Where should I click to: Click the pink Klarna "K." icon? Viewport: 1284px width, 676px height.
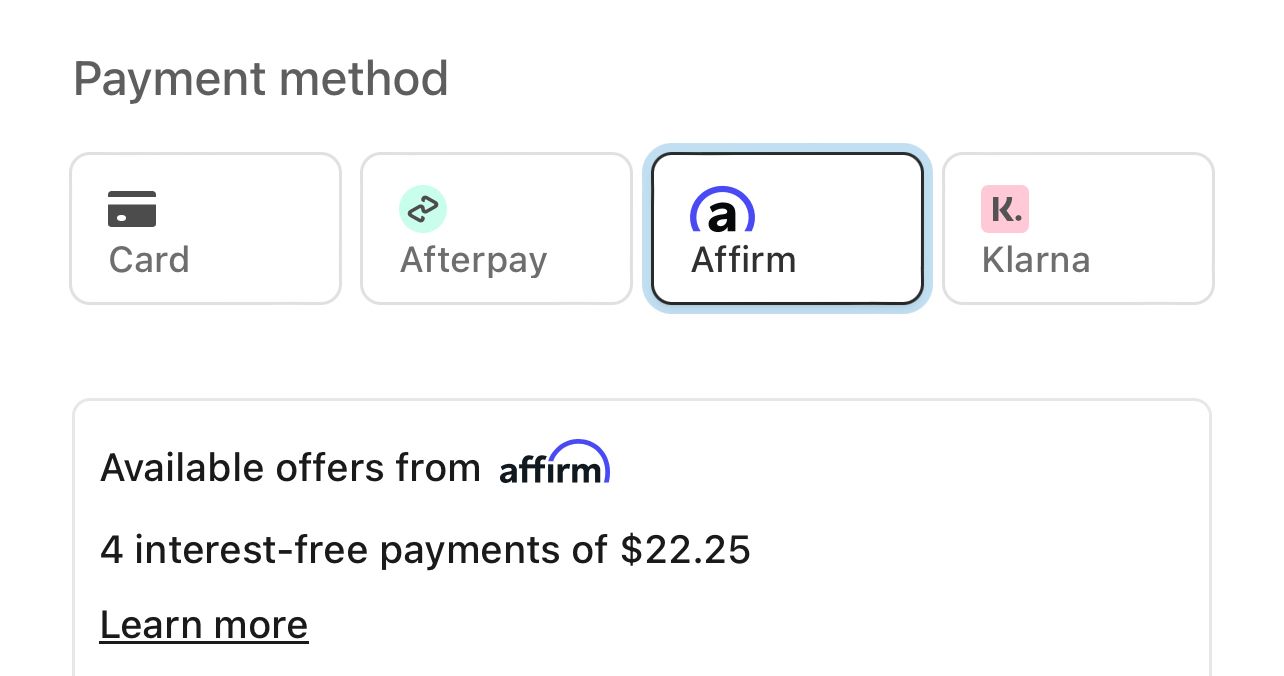tap(1005, 209)
